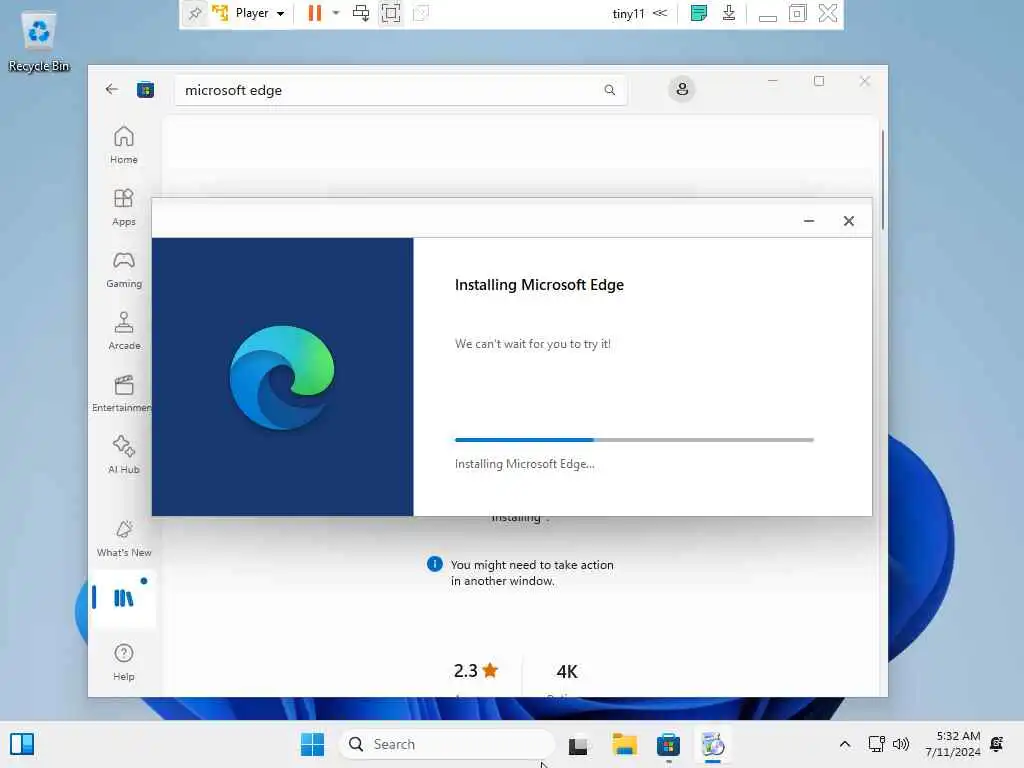Go back using the Store back arrow

112,89
